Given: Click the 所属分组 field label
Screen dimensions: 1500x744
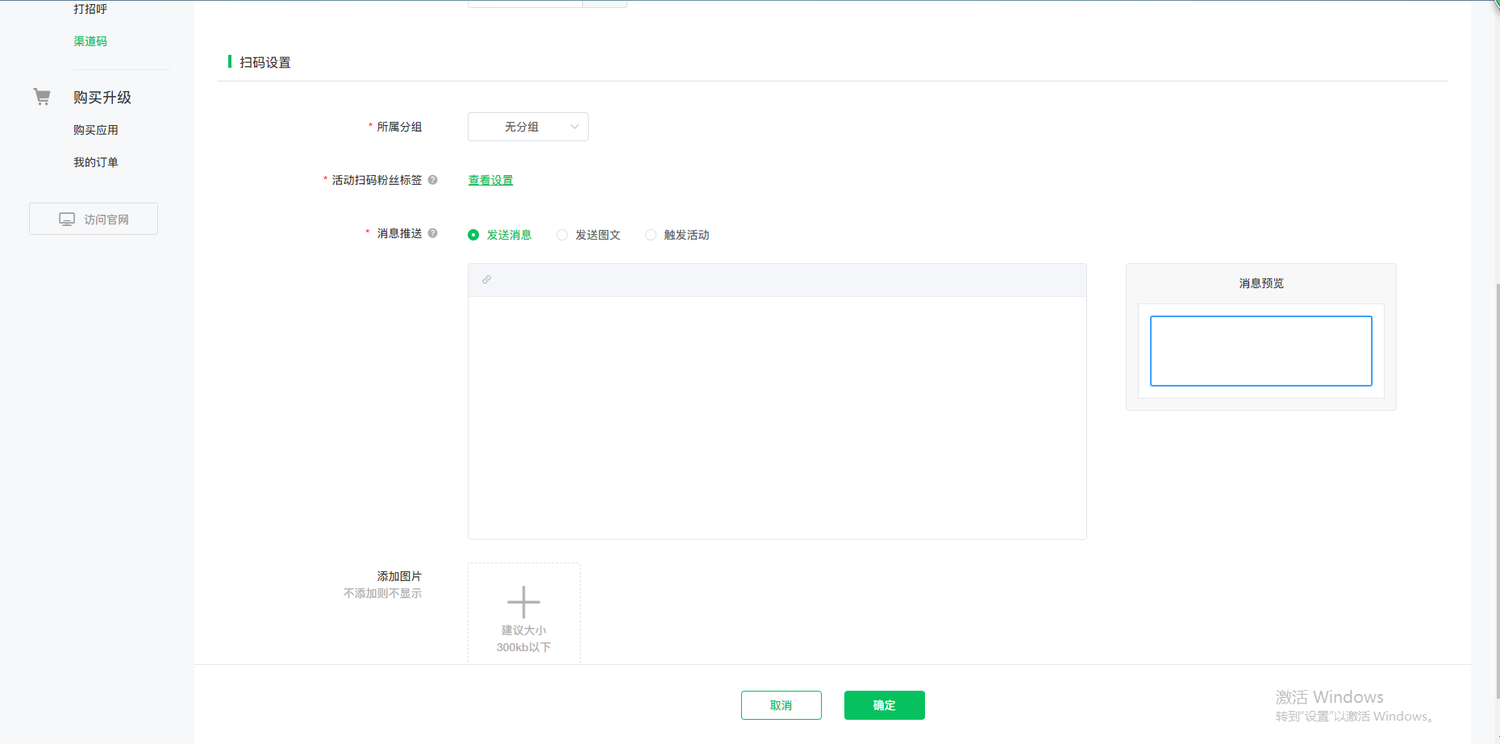Looking at the screenshot, I should 399,127.
